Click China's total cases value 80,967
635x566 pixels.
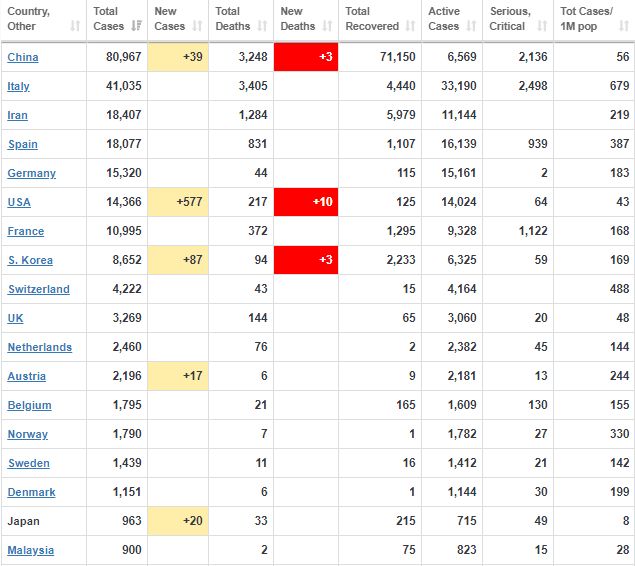124,57
